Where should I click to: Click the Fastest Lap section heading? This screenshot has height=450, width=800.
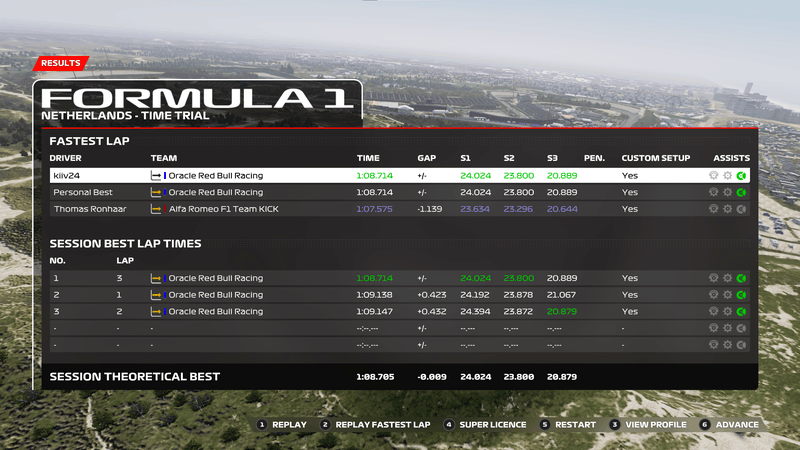[x=89, y=141]
